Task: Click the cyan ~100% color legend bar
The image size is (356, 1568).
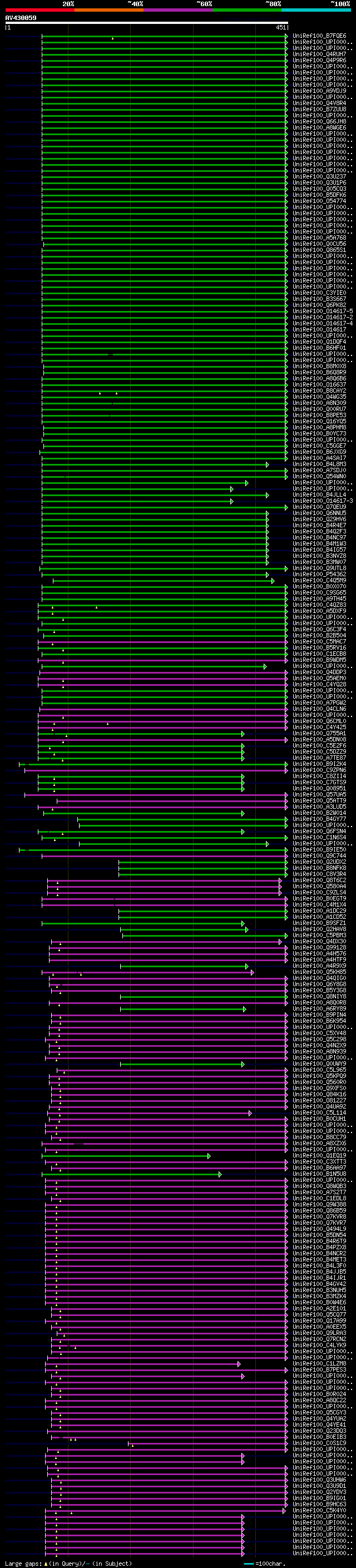Action: (x=316, y=11)
